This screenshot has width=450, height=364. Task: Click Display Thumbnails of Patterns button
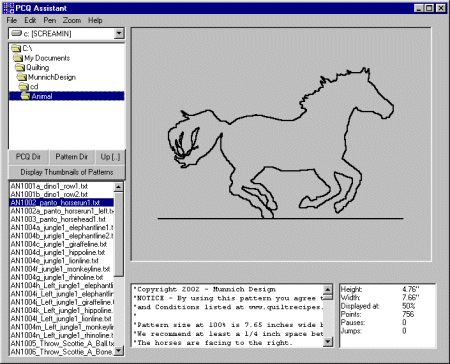(x=67, y=172)
